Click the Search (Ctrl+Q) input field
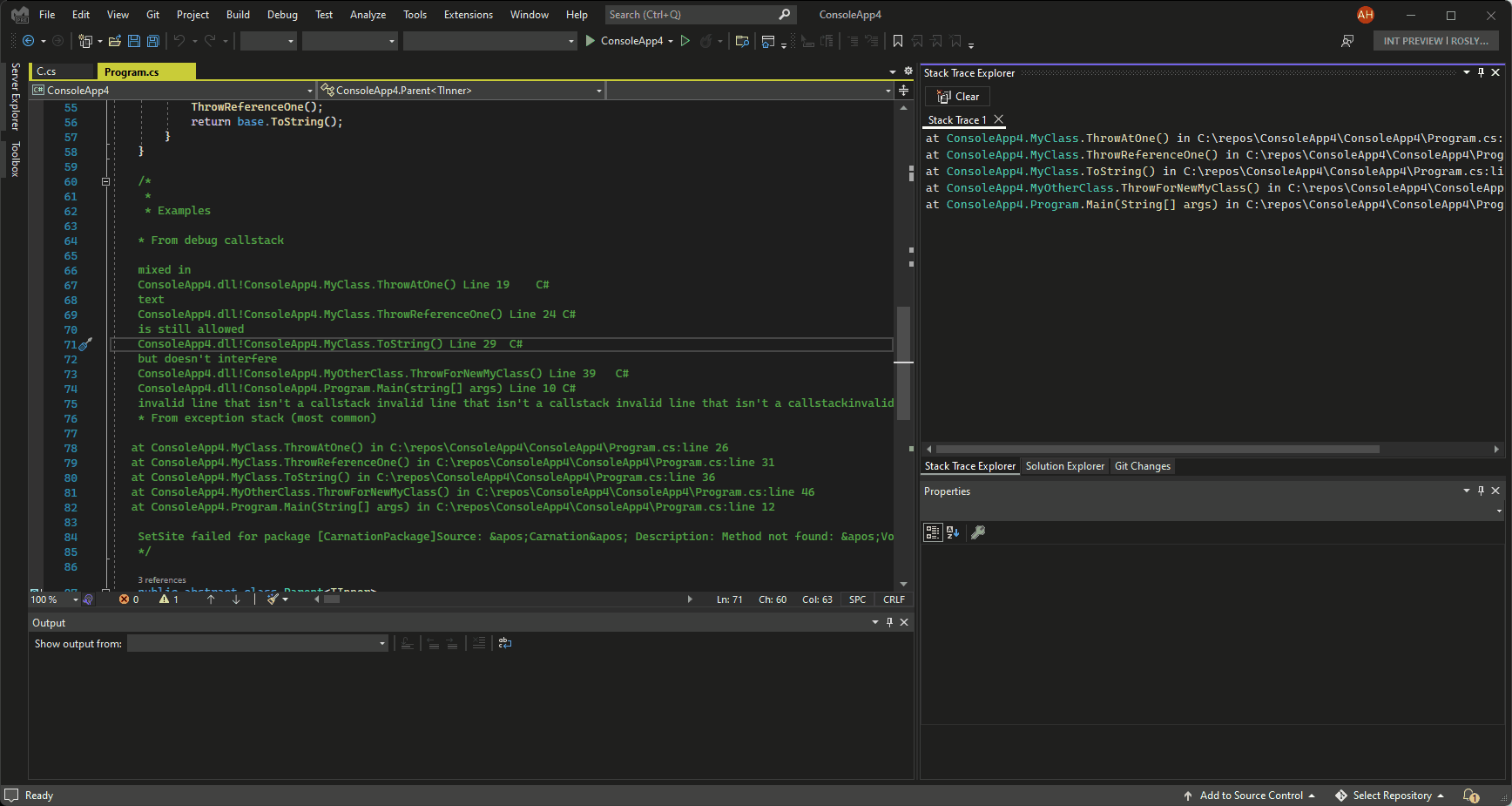Image resolution: width=1512 pixels, height=806 pixels. point(700,15)
